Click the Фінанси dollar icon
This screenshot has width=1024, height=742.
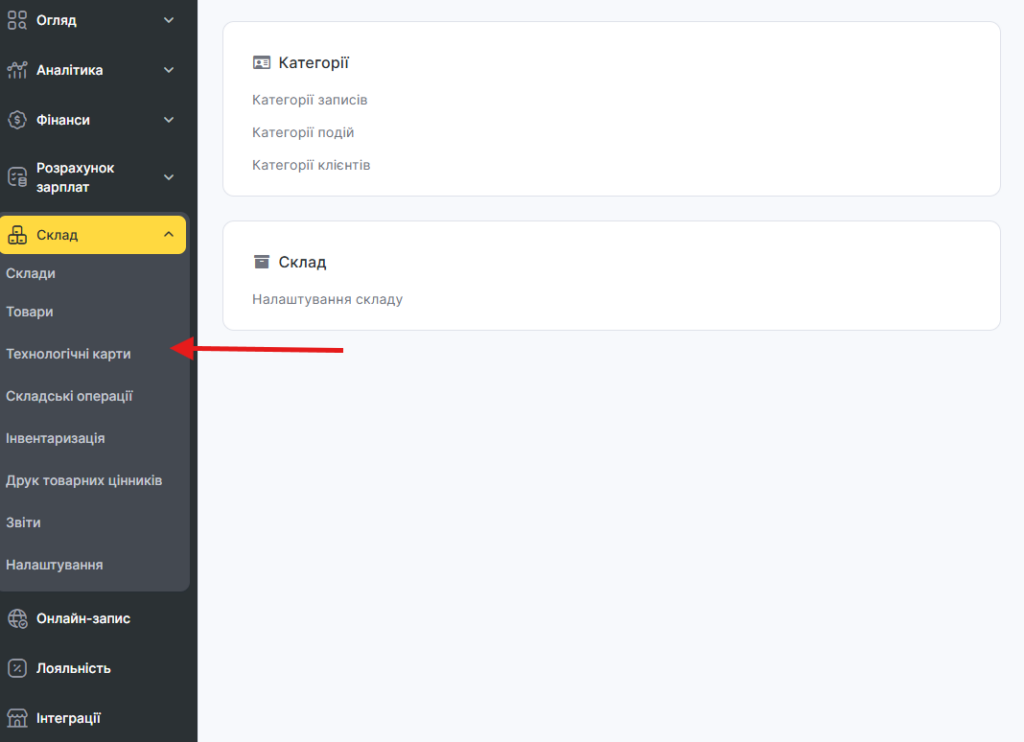[17, 120]
